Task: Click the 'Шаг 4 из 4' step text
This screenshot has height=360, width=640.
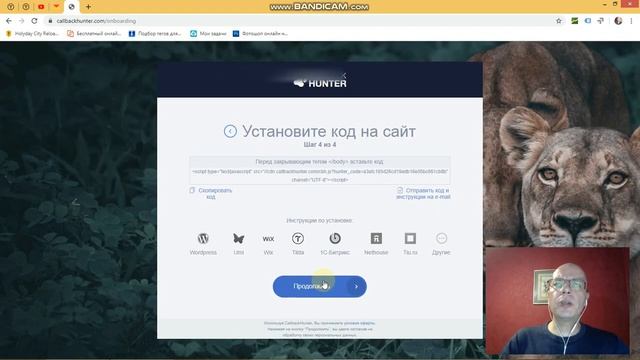Action: pos(320,144)
